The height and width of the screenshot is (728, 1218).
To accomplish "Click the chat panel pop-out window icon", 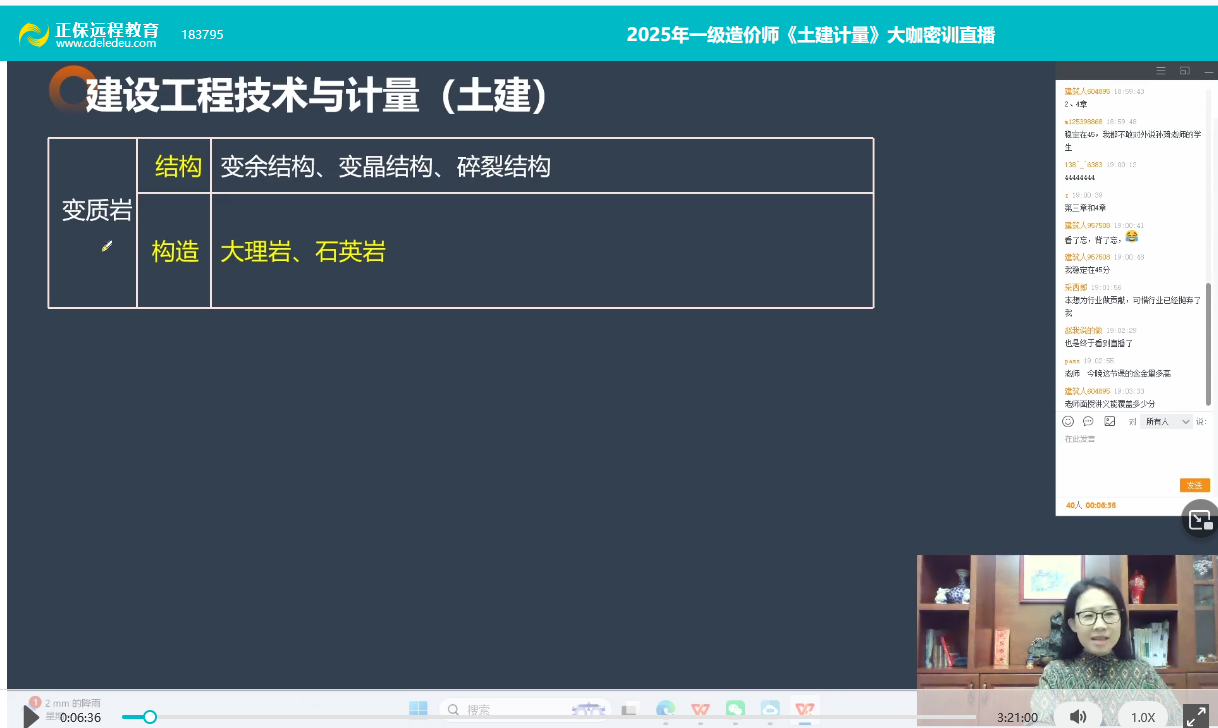I will click(x=1185, y=71).
